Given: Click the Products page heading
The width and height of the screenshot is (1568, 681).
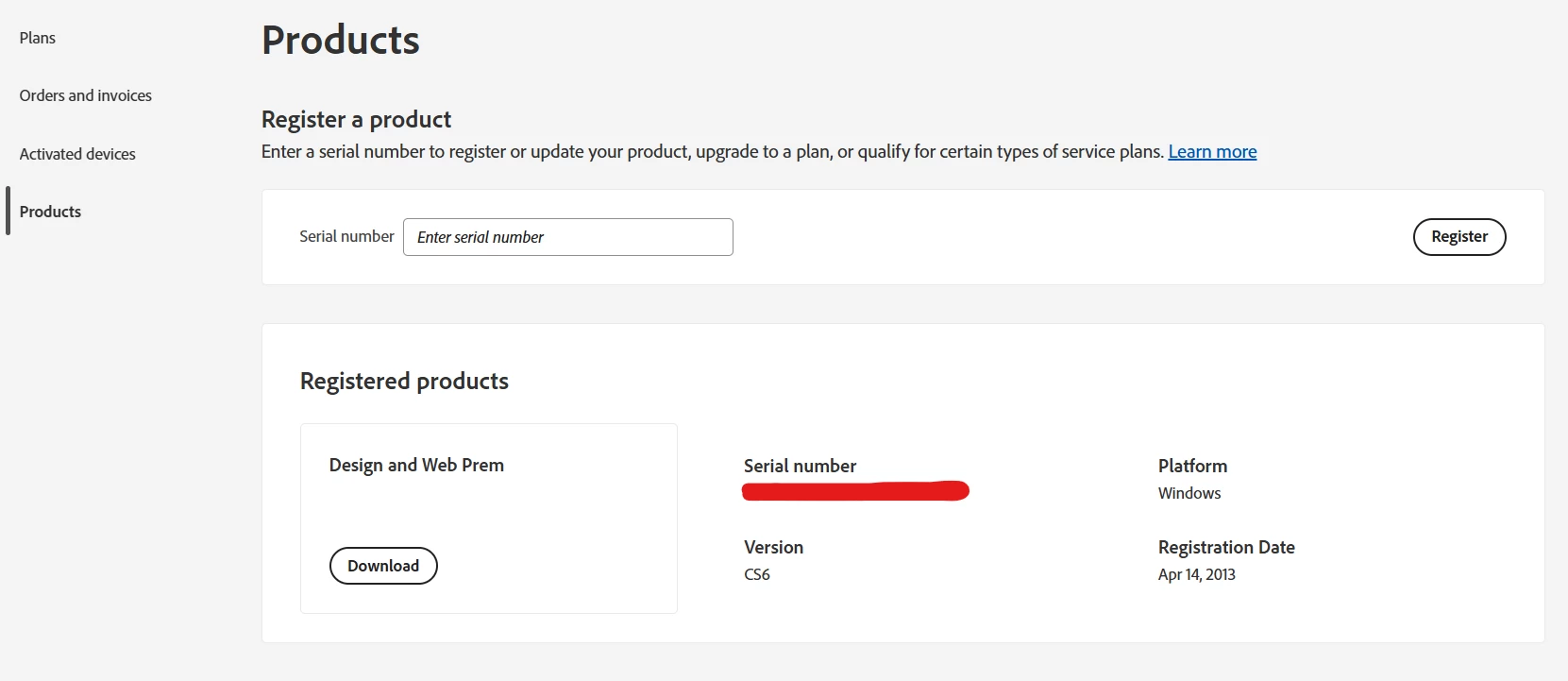Looking at the screenshot, I should click(x=341, y=41).
